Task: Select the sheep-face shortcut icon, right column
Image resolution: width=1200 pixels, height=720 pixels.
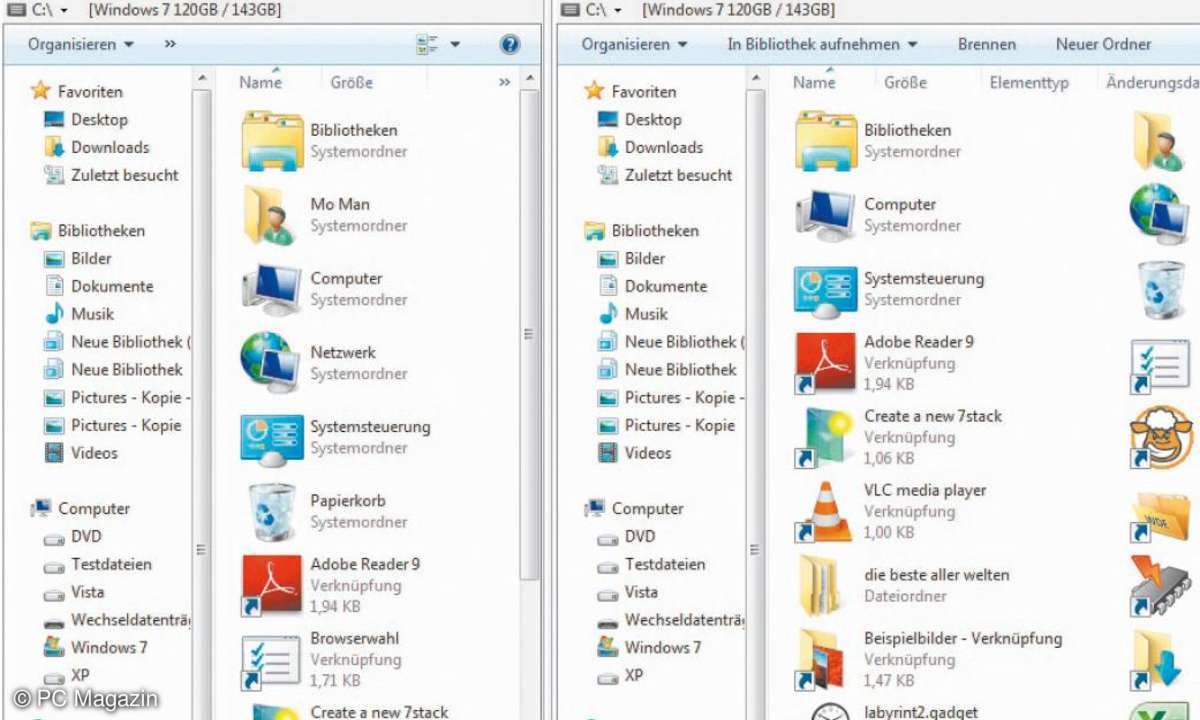Action: (1162, 438)
